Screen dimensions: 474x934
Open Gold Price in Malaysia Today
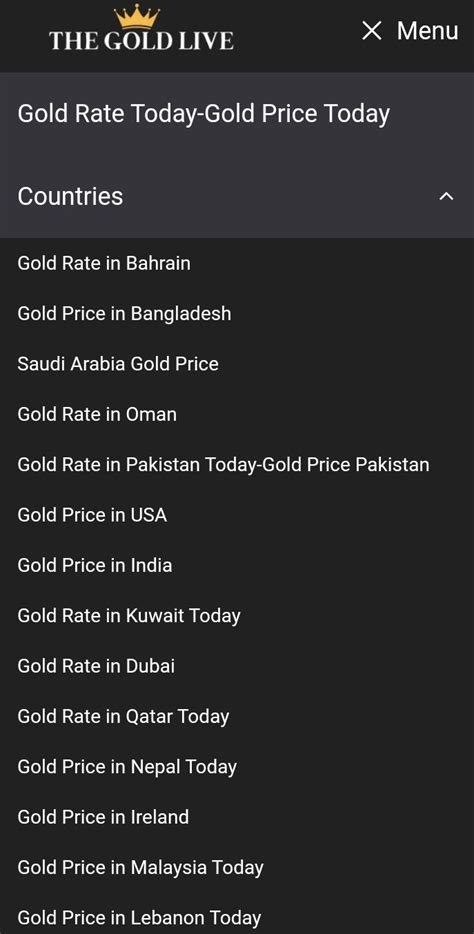pos(141,867)
